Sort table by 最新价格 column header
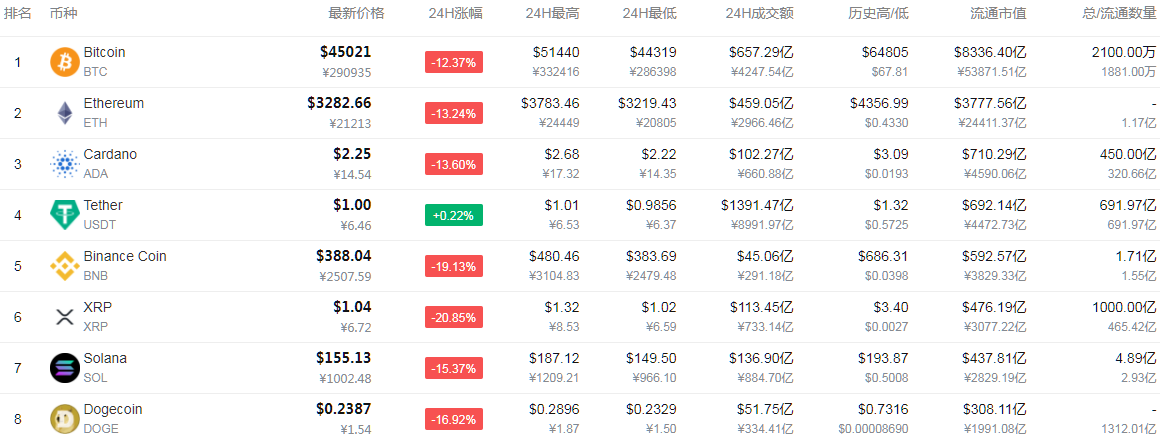The image size is (1160, 440). (357, 13)
